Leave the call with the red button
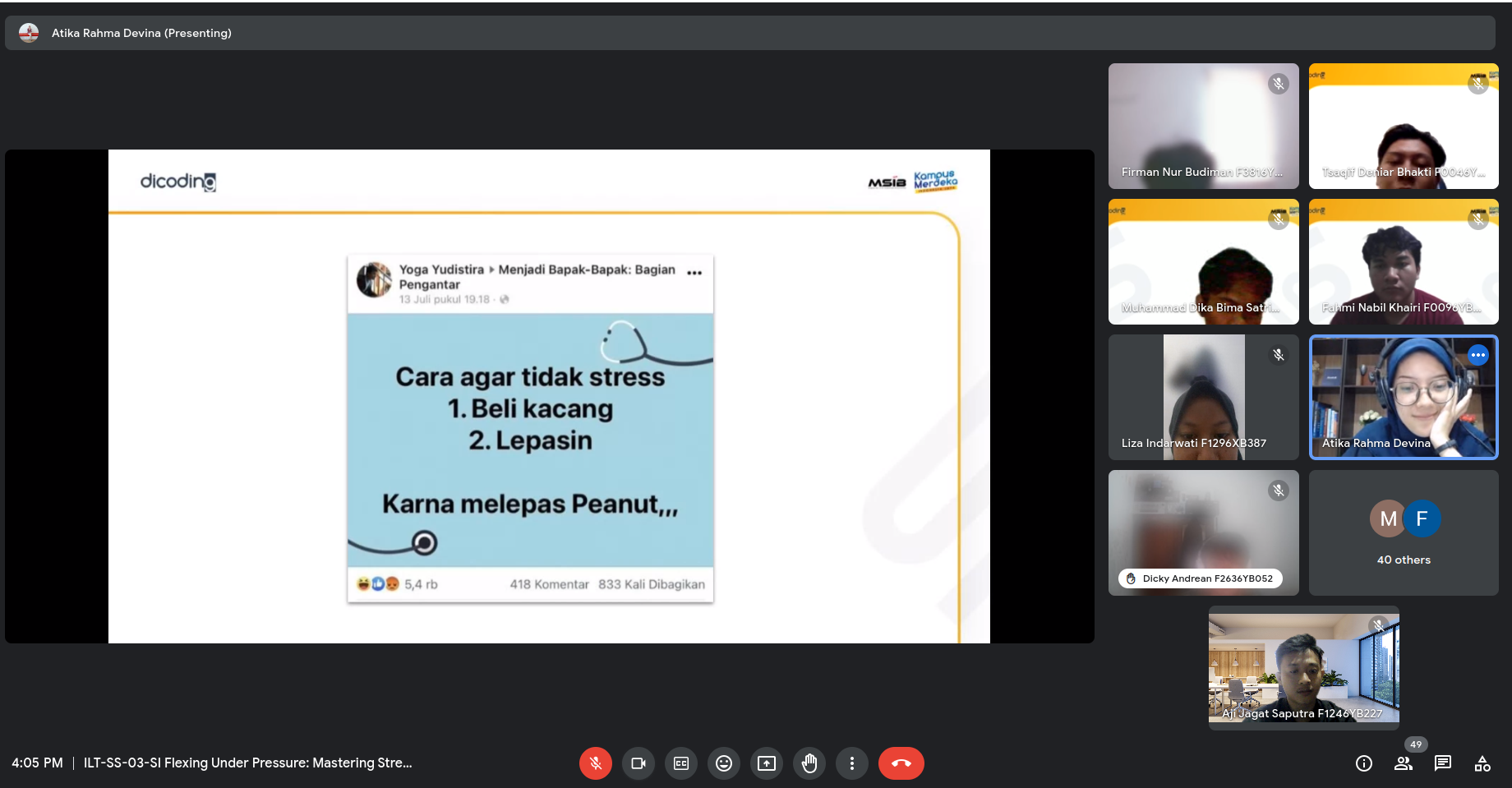 pyautogui.click(x=901, y=763)
